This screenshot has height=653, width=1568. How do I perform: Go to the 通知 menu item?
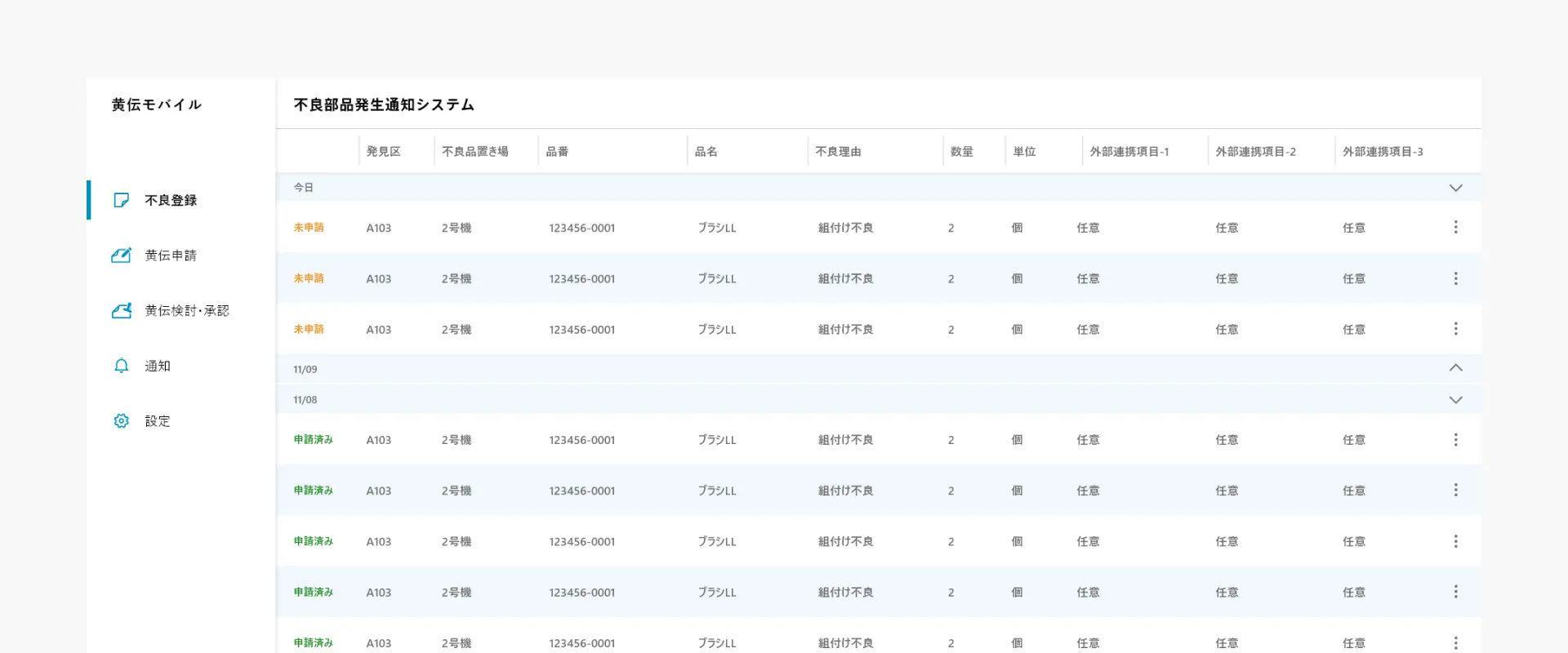[158, 366]
